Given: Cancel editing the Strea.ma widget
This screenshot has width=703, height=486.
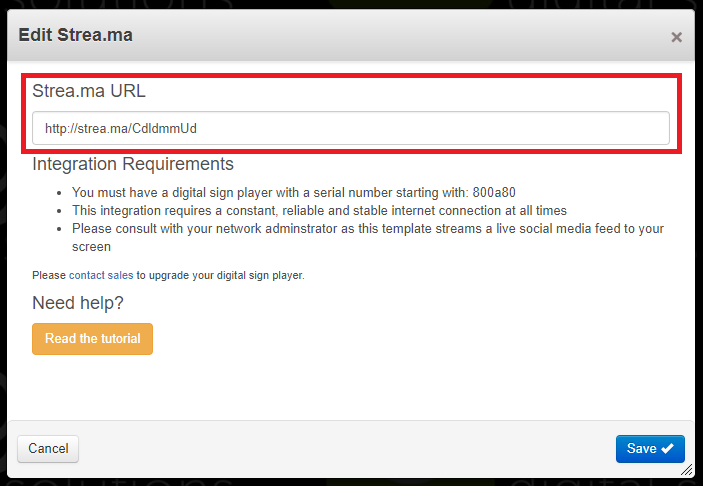Looking at the screenshot, I should (48, 448).
